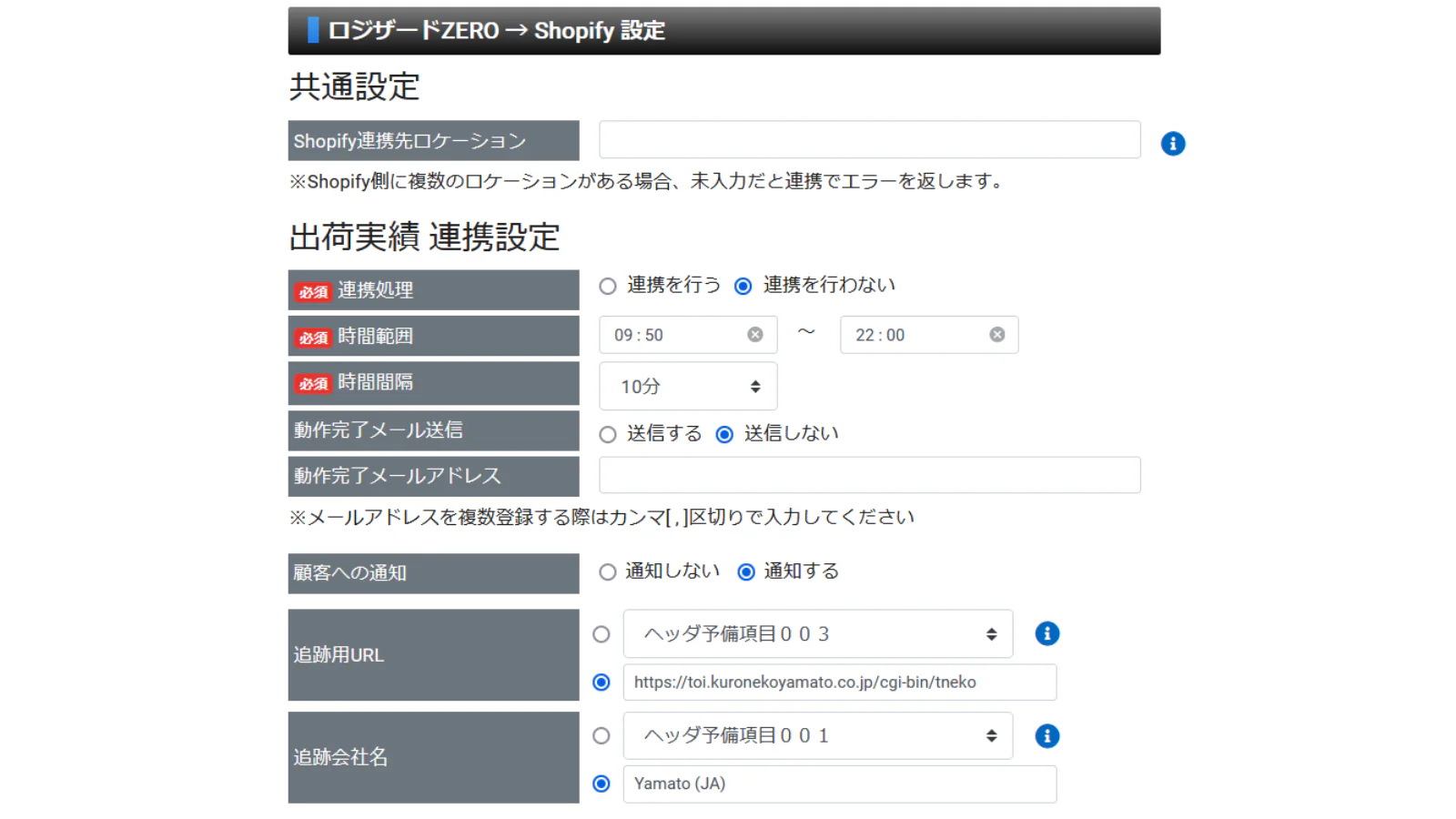The height and width of the screenshot is (819, 1456).
Task: Click the 共通設定 heading
Action: 354,87
